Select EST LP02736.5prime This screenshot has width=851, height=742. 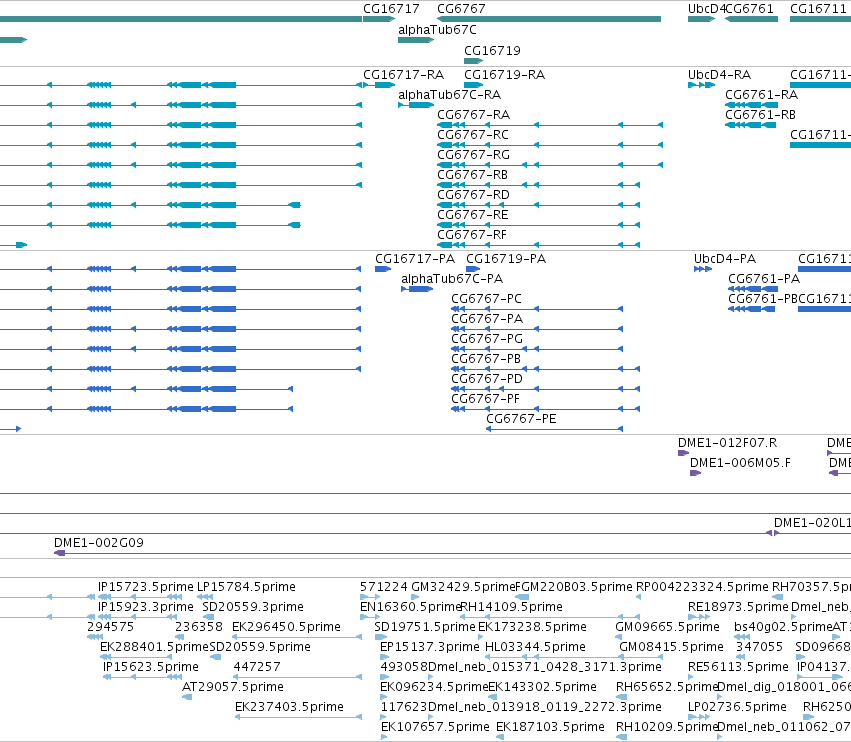737,707
